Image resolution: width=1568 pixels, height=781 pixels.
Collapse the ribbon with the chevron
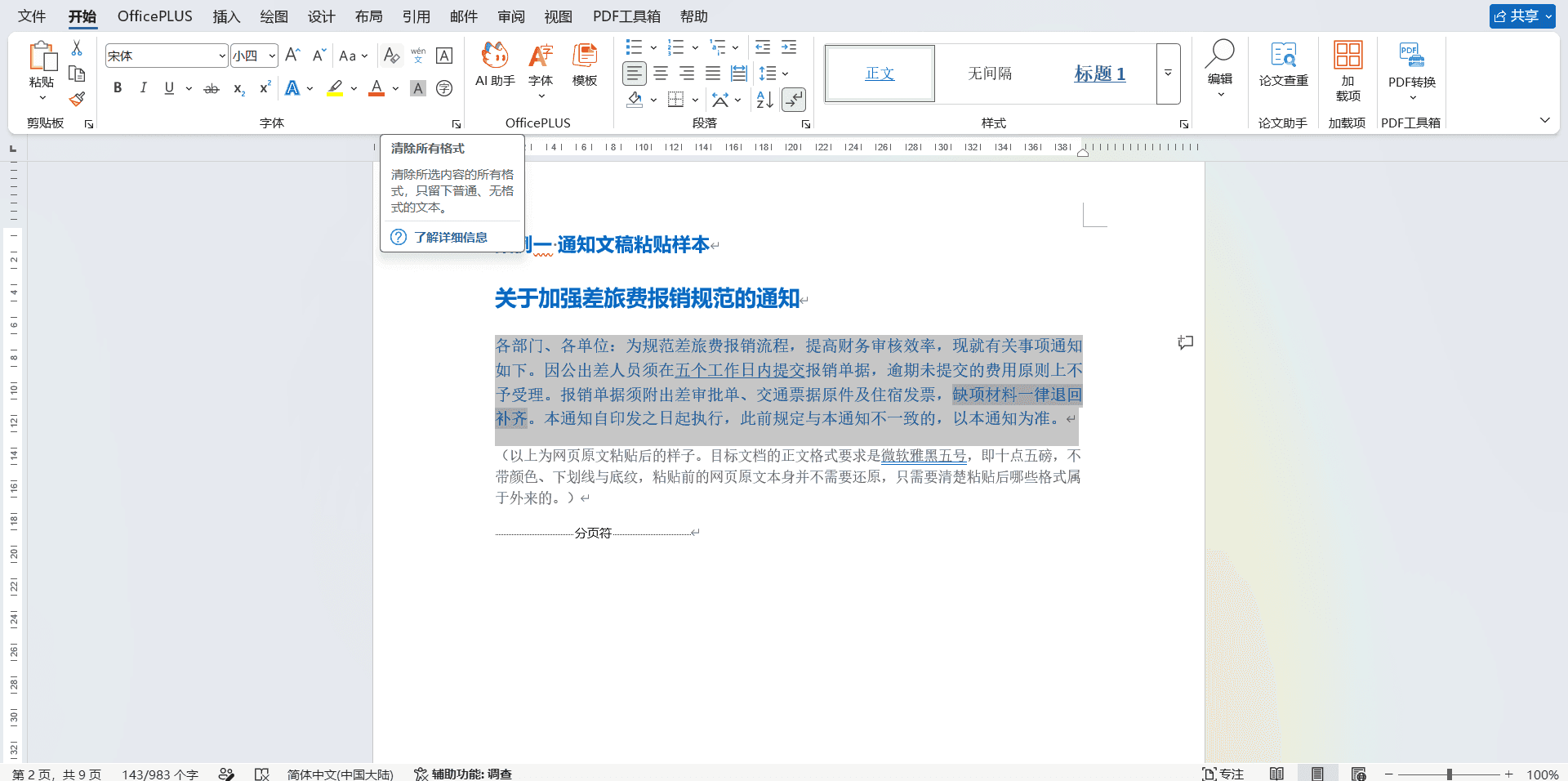[1545, 120]
